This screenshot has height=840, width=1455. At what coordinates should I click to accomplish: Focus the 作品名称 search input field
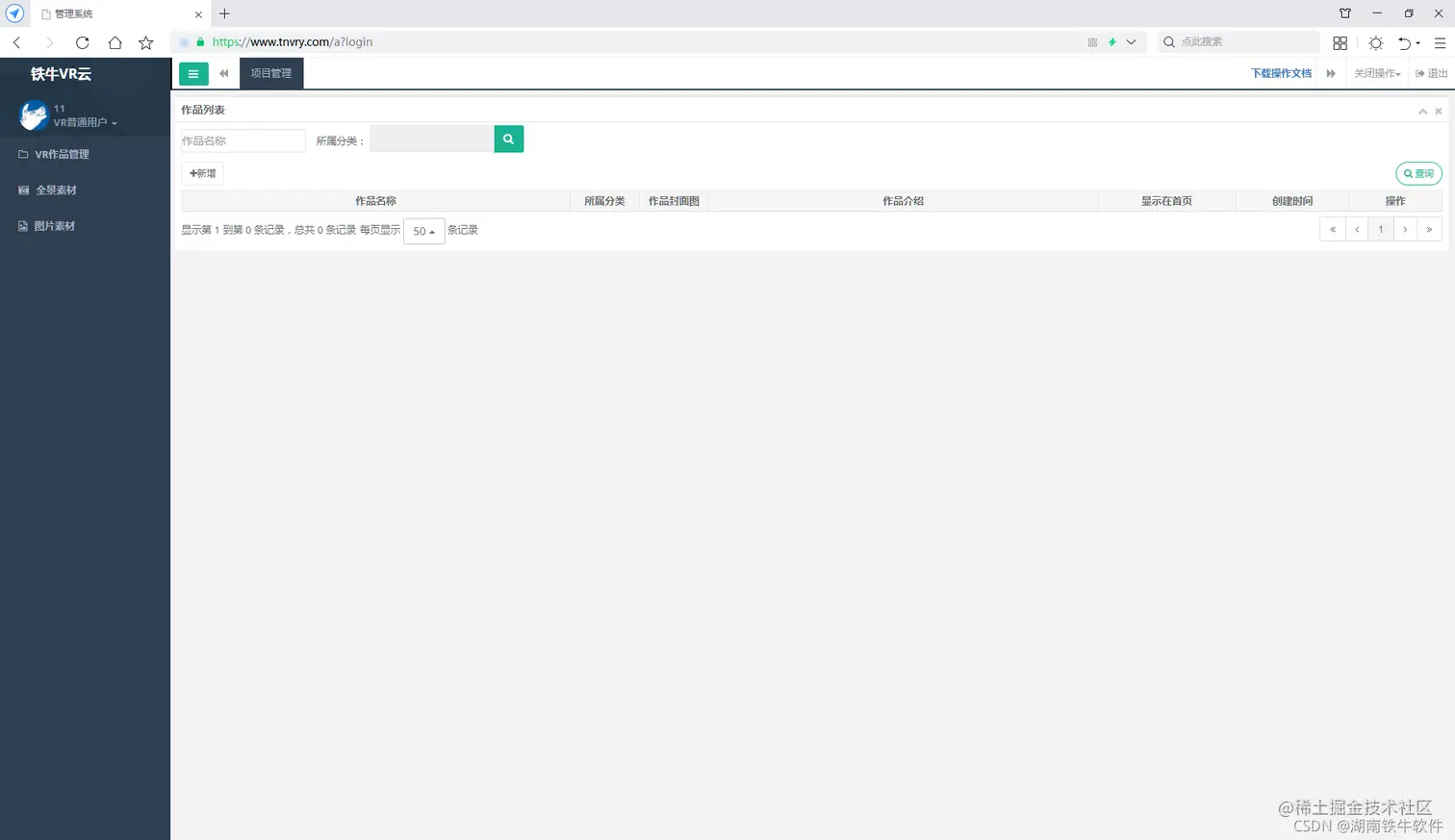pos(243,140)
